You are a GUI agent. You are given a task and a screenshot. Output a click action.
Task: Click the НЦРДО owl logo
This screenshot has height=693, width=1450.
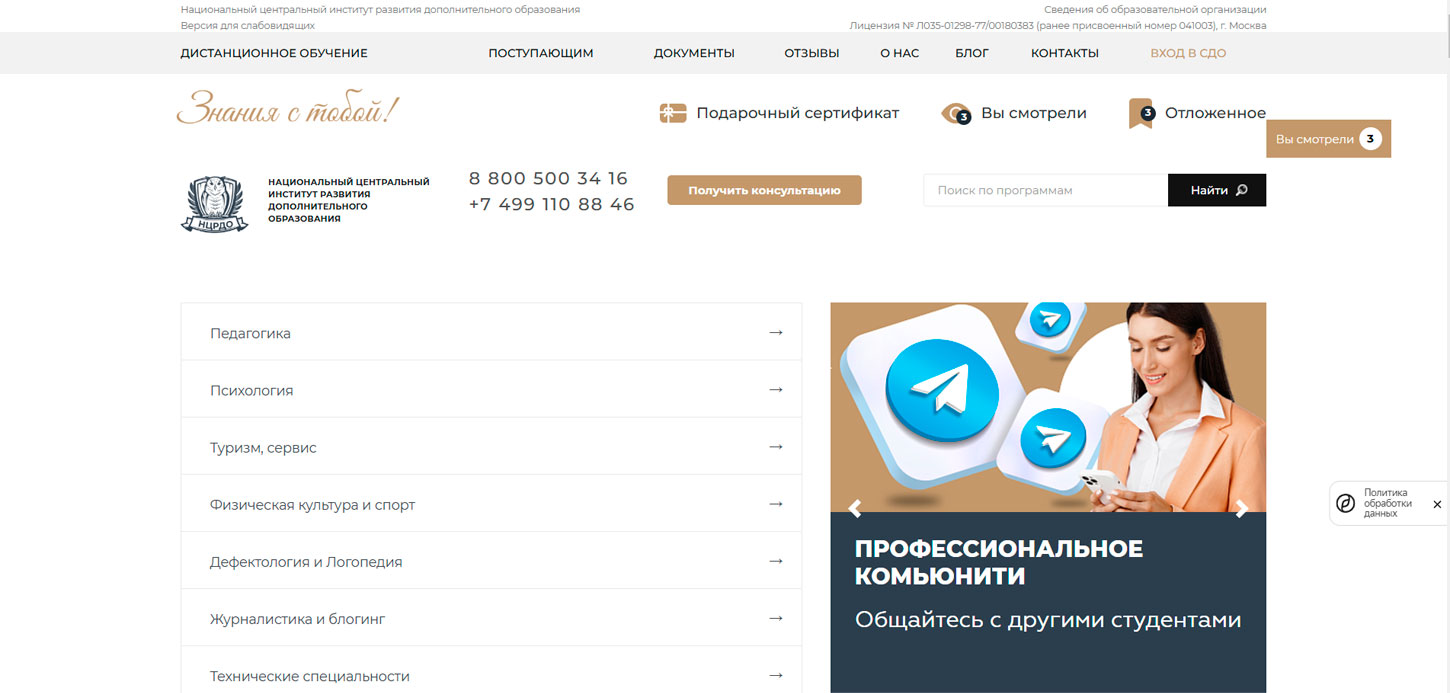[214, 204]
